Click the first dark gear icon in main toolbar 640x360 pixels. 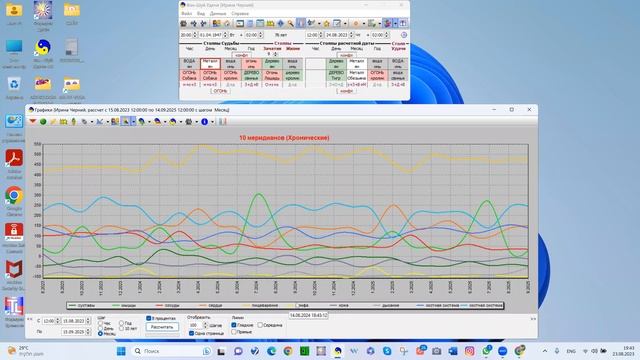(184, 24)
